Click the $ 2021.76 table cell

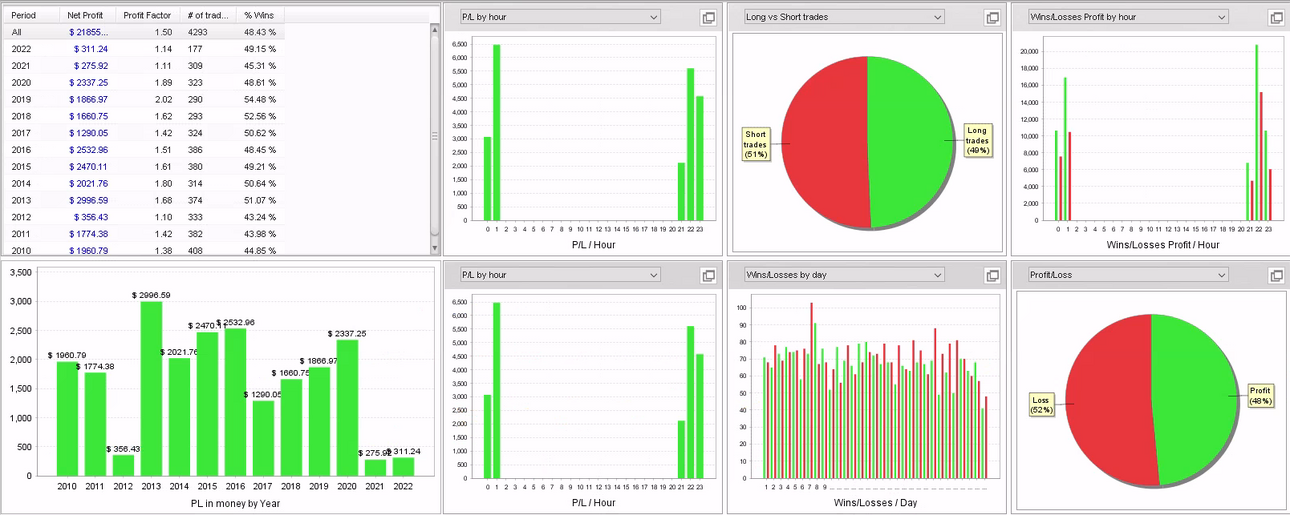tap(88, 184)
